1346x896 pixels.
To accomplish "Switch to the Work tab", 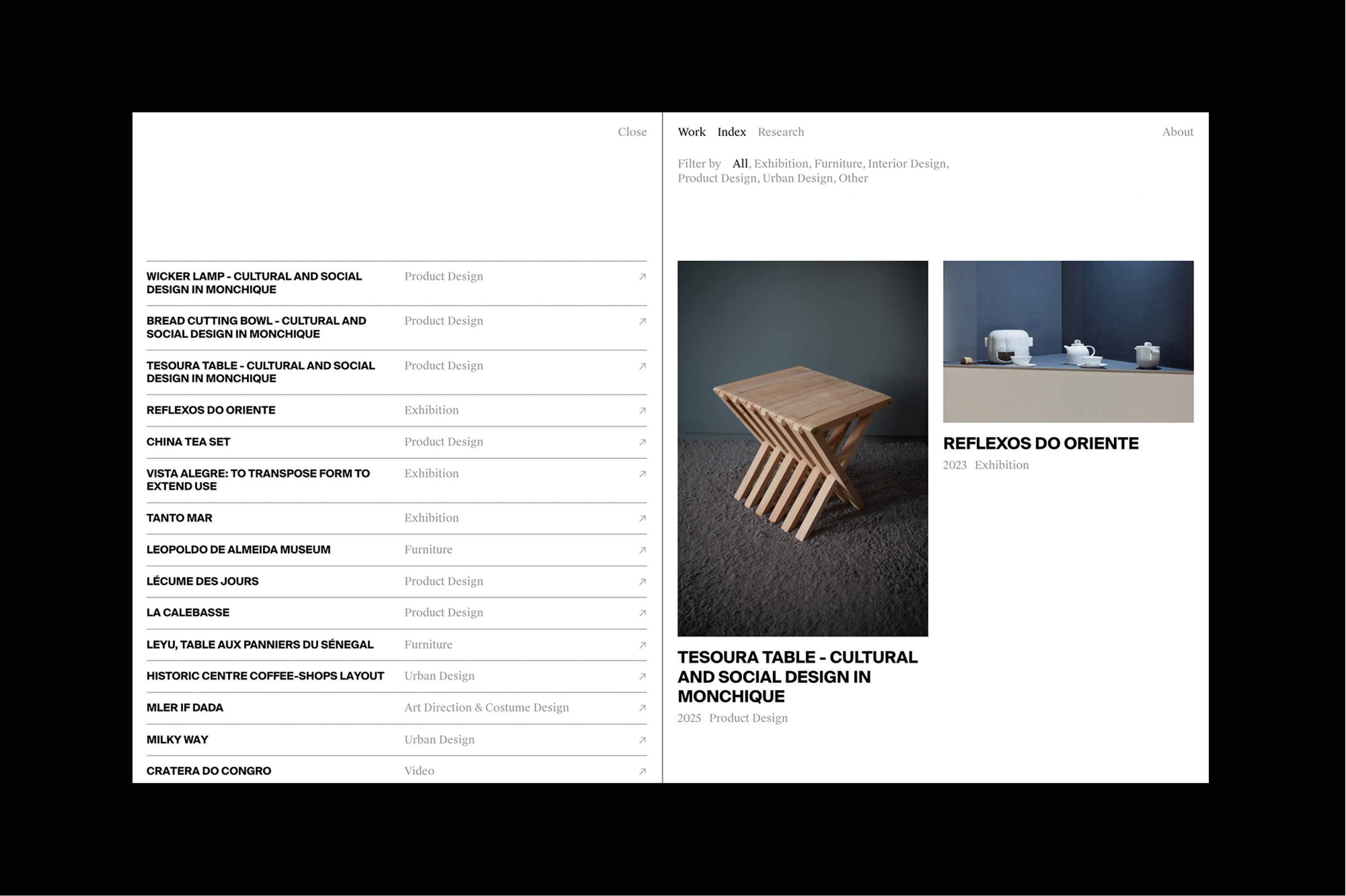I will (691, 132).
